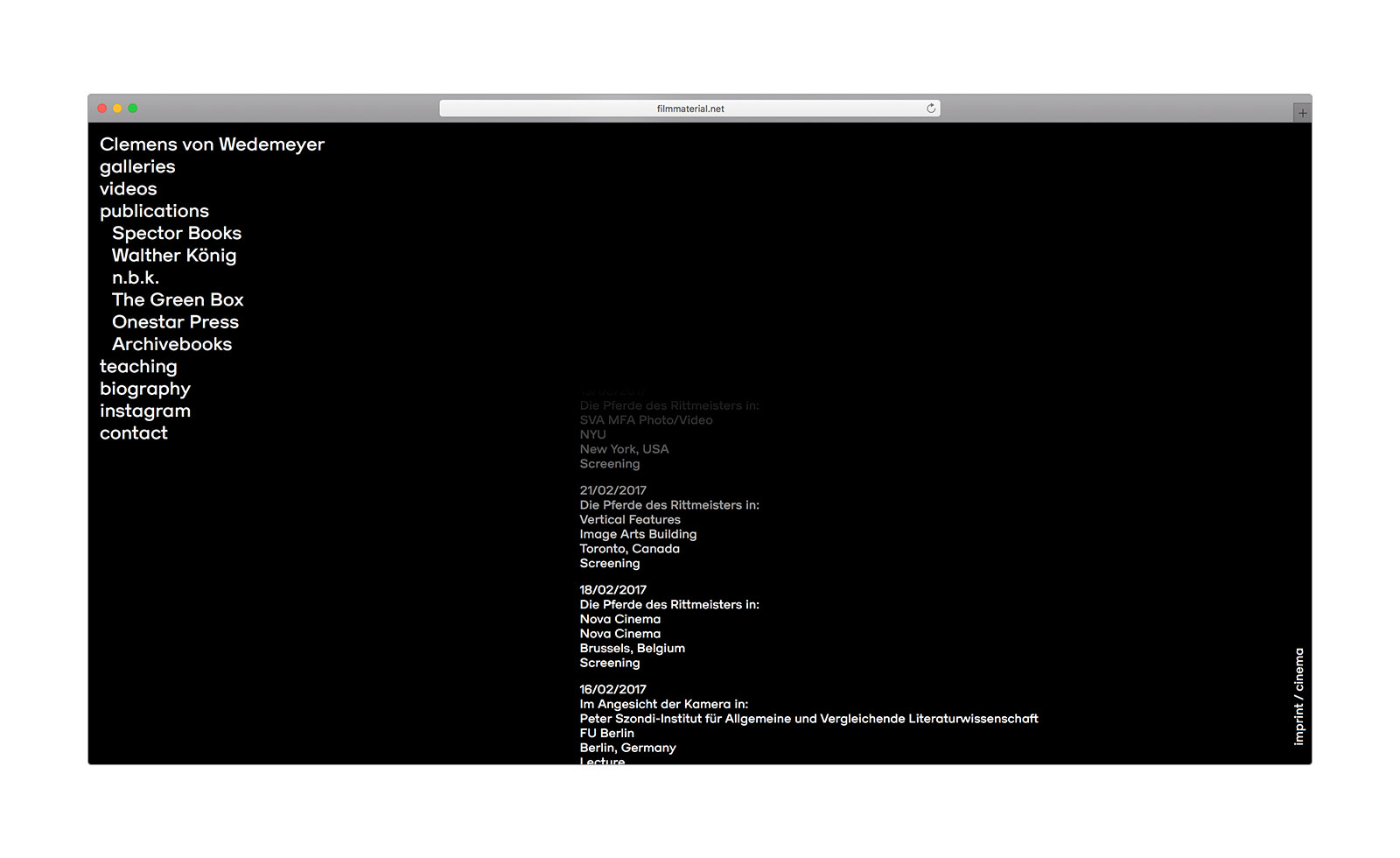Click the 'Vertical Features' line

click(x=630, y=520)
